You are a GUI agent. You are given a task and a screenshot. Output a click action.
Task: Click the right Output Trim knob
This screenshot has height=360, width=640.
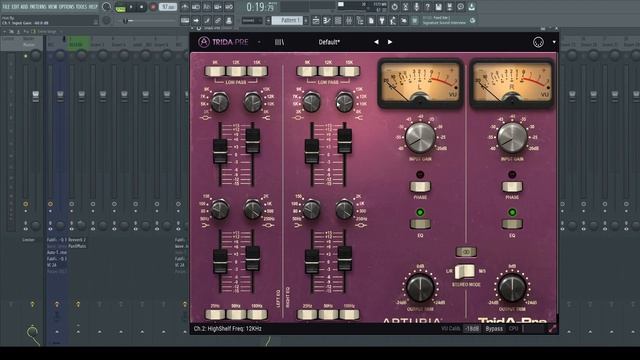512,288
